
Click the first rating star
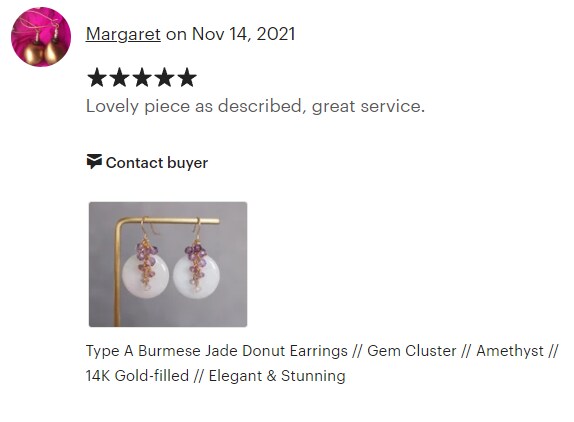(x=97, y=77)
